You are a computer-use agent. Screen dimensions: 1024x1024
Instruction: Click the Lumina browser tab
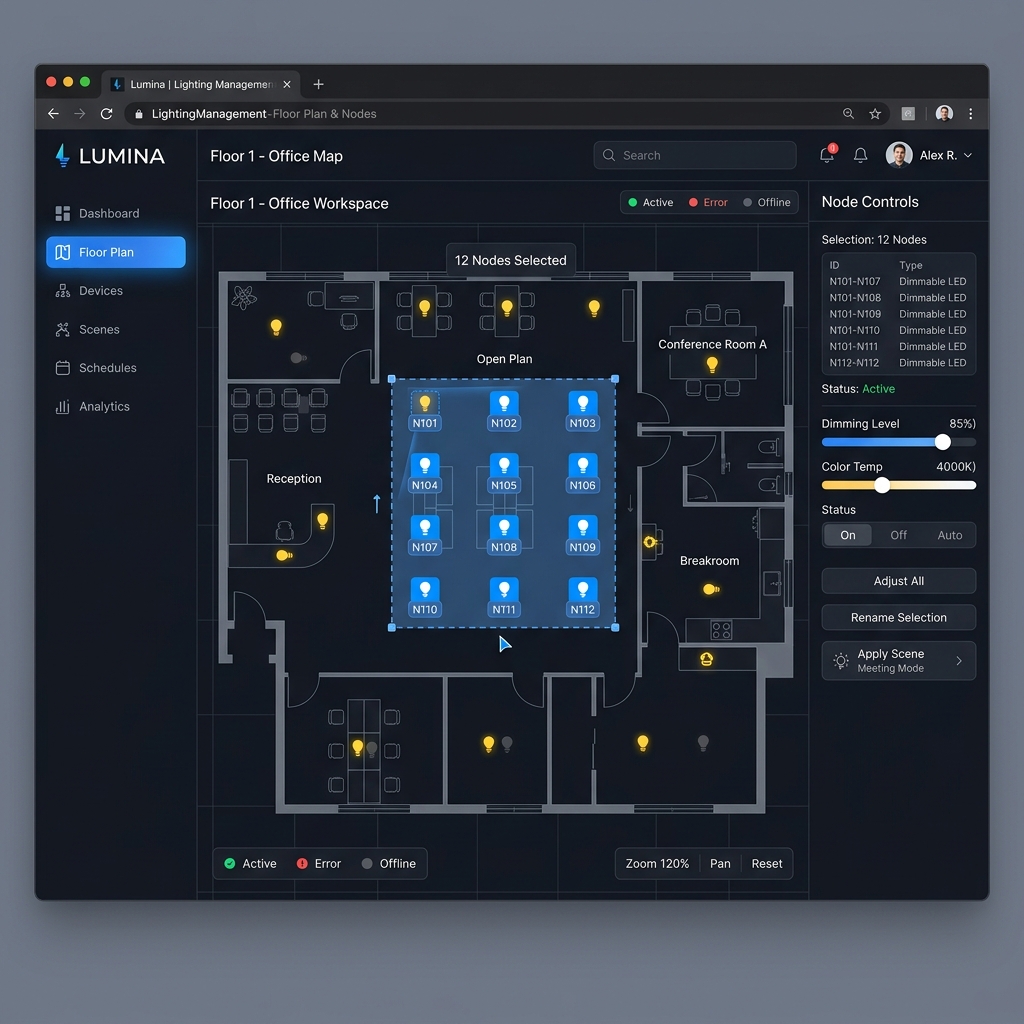[201, 84]
